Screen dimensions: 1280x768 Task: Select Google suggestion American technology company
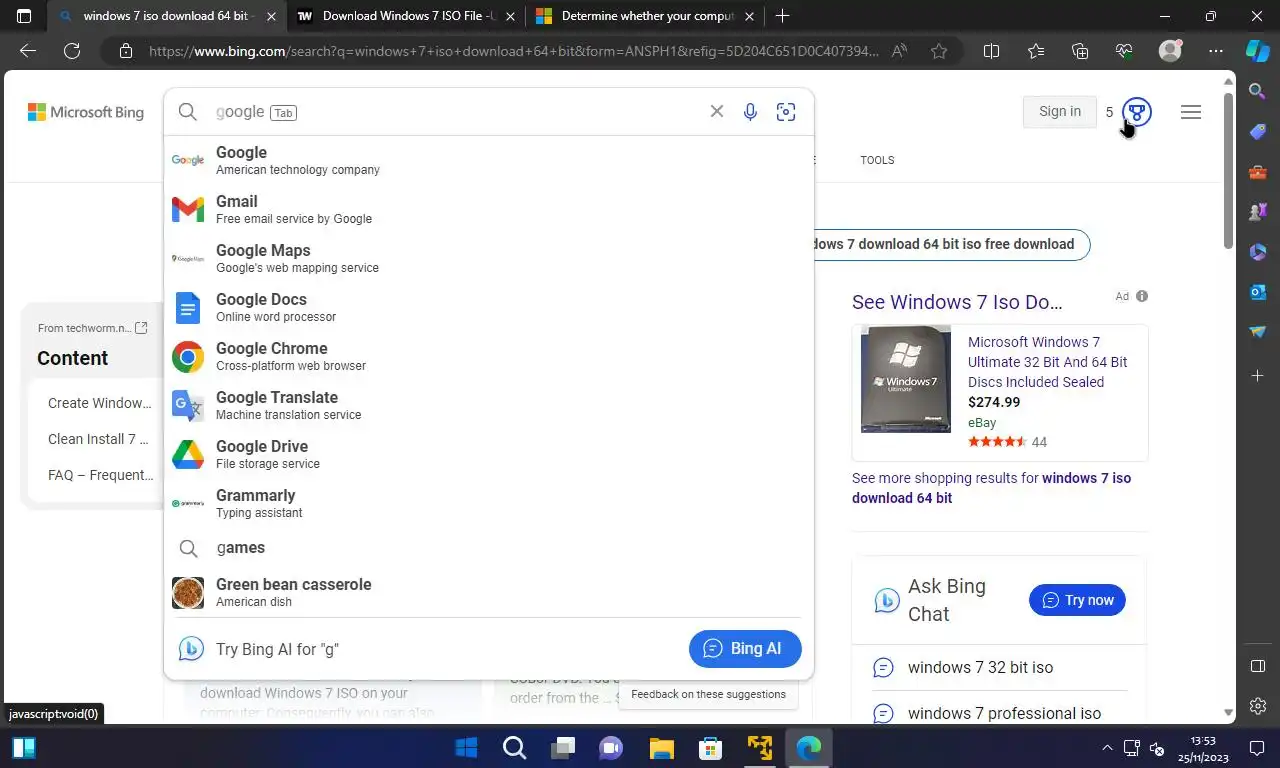click(x=488, y=160)
